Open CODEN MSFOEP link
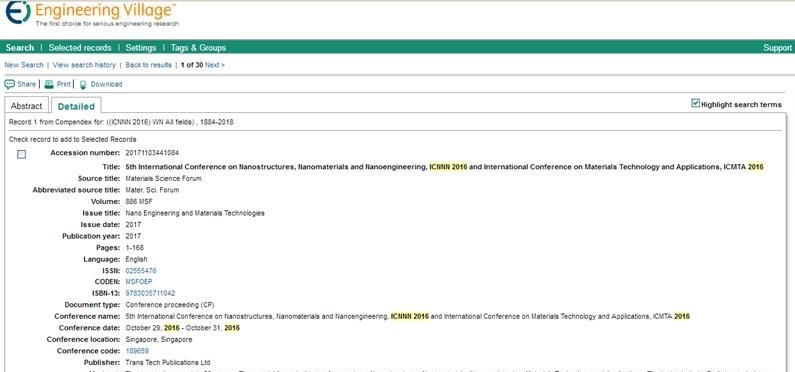 pos(139,282)
